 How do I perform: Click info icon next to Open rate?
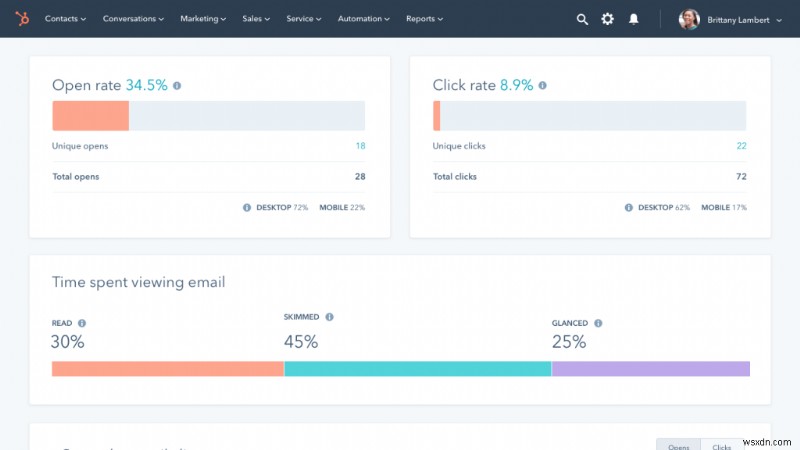click(177, 86)
